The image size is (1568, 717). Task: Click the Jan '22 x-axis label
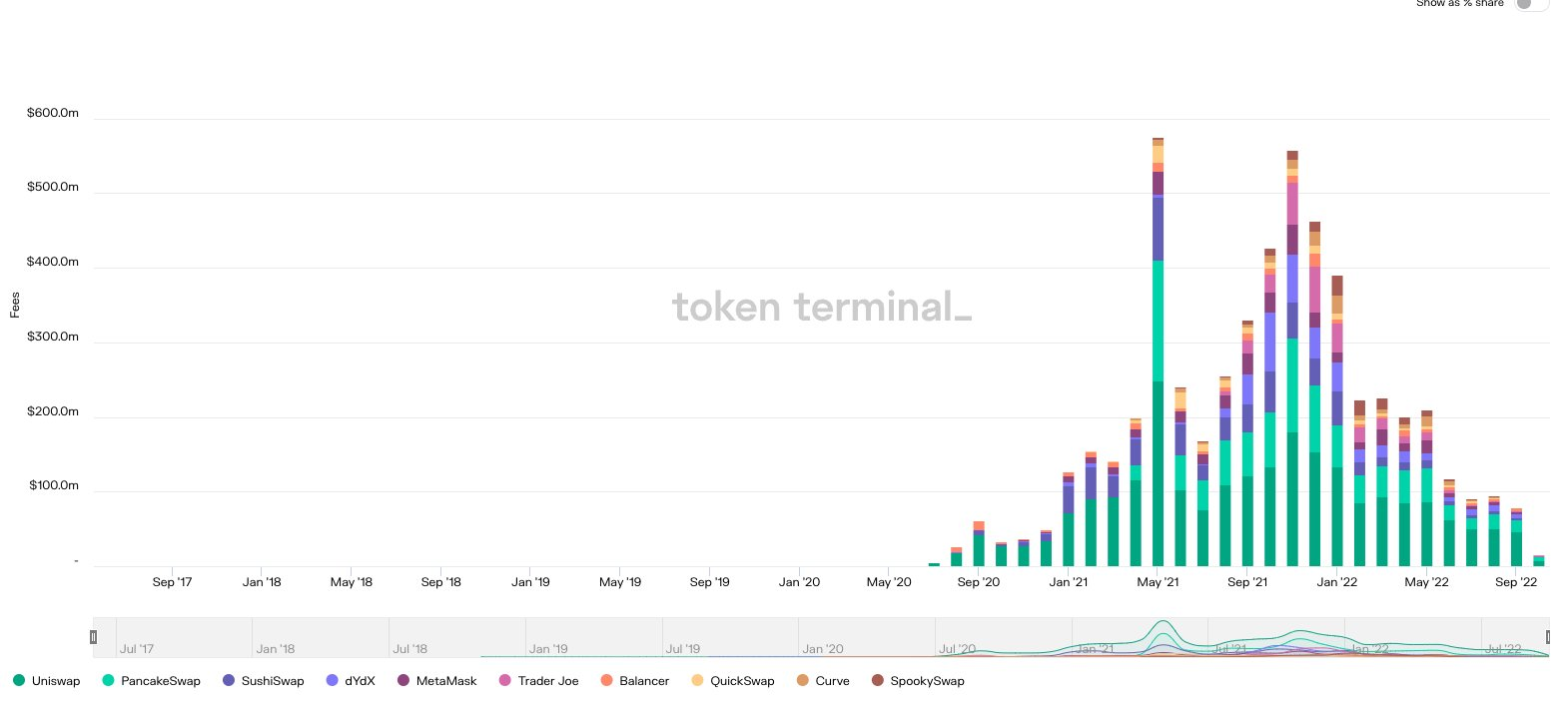(1336, 582)
